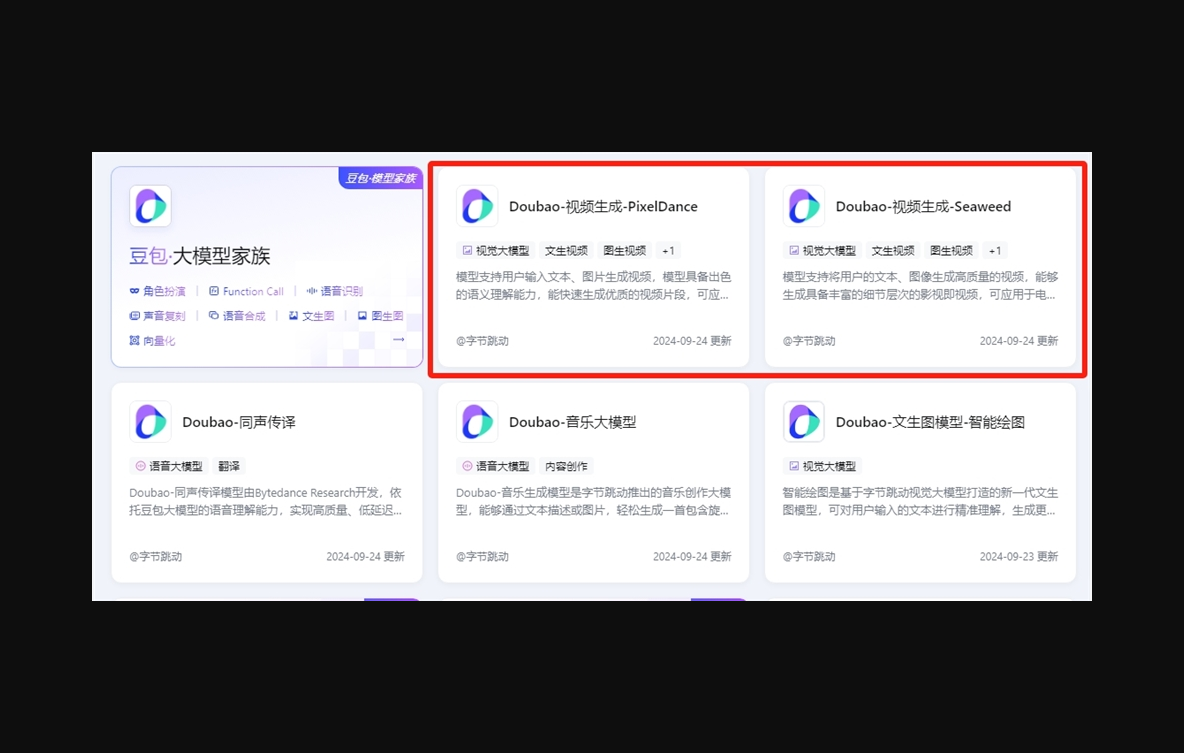This screenshot has height=753, width=1184.
Task: Click the Doubao logo on the PixelDance card
Action: coord(477,206)
